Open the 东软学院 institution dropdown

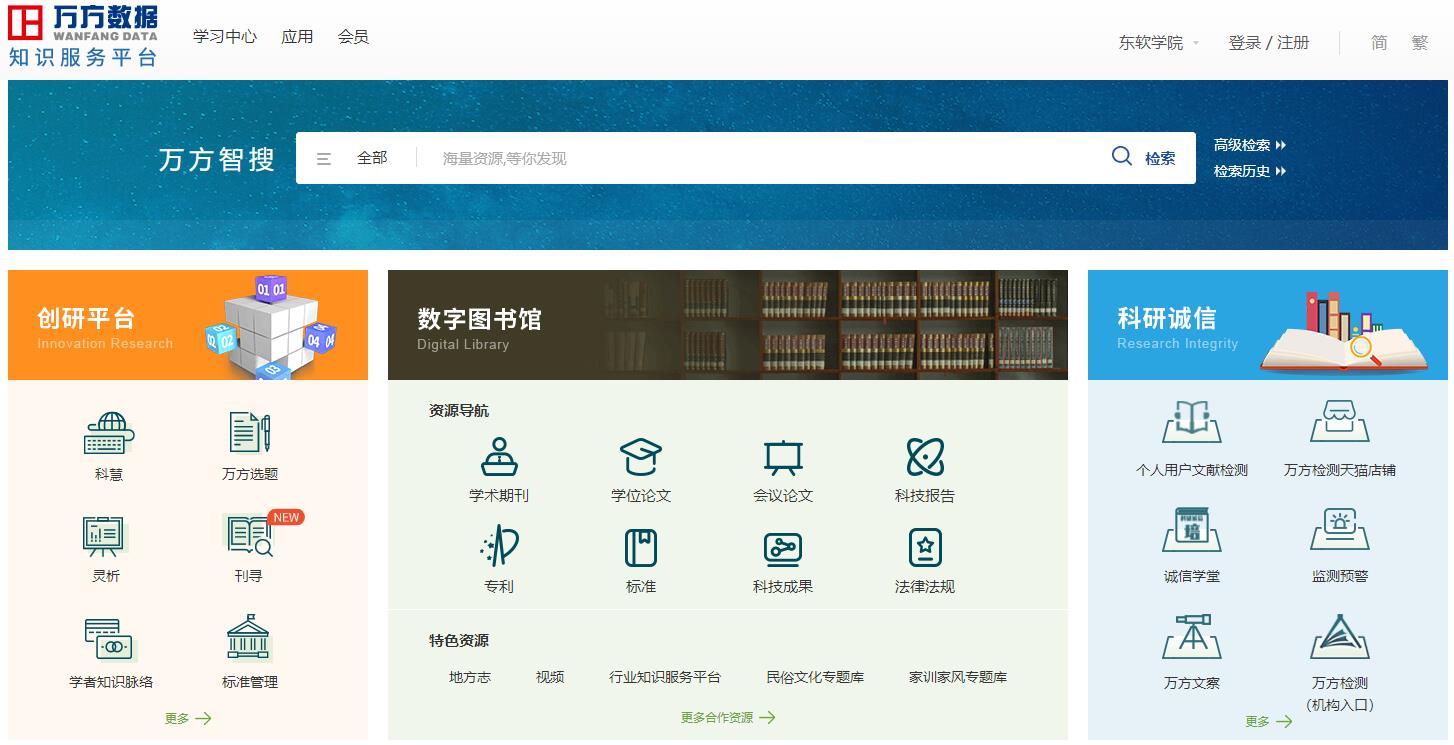[x=1158, y=43]
